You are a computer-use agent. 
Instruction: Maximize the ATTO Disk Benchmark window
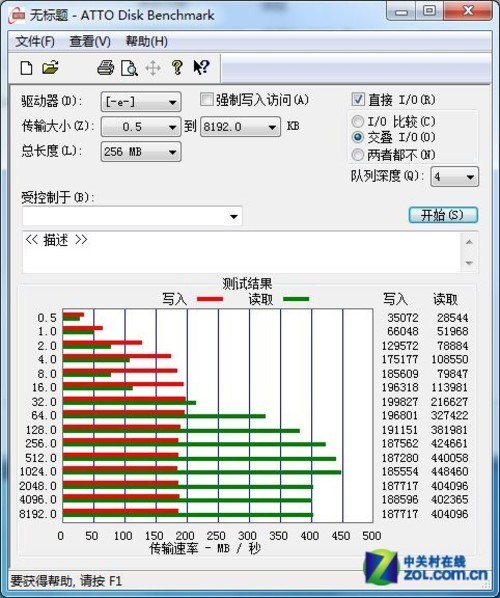pyautogui.click(x=429, y=11)
